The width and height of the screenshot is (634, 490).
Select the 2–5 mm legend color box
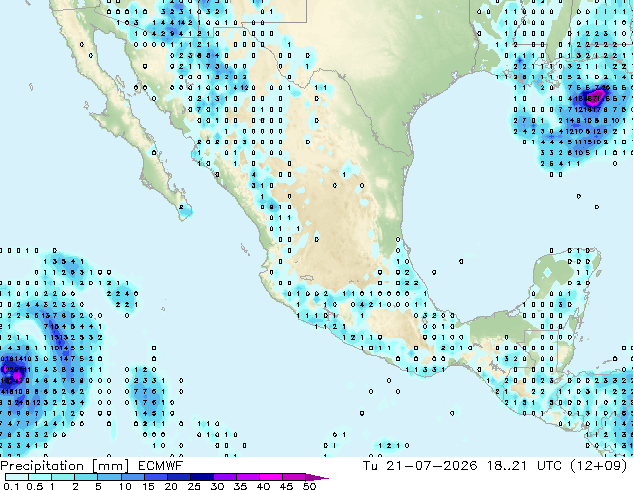pos(86,477)
